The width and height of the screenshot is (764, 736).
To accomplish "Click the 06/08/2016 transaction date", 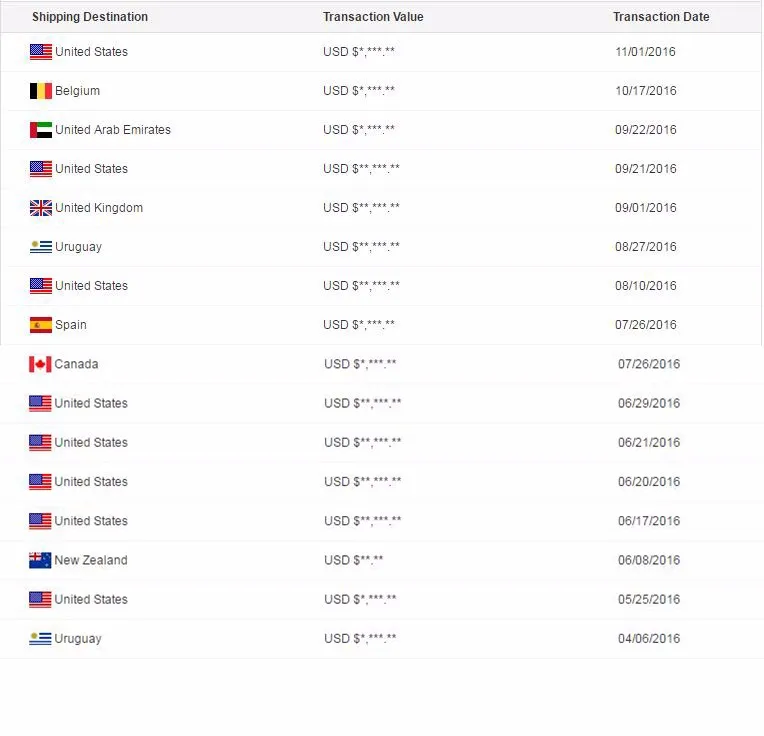I will pos(649,560).
